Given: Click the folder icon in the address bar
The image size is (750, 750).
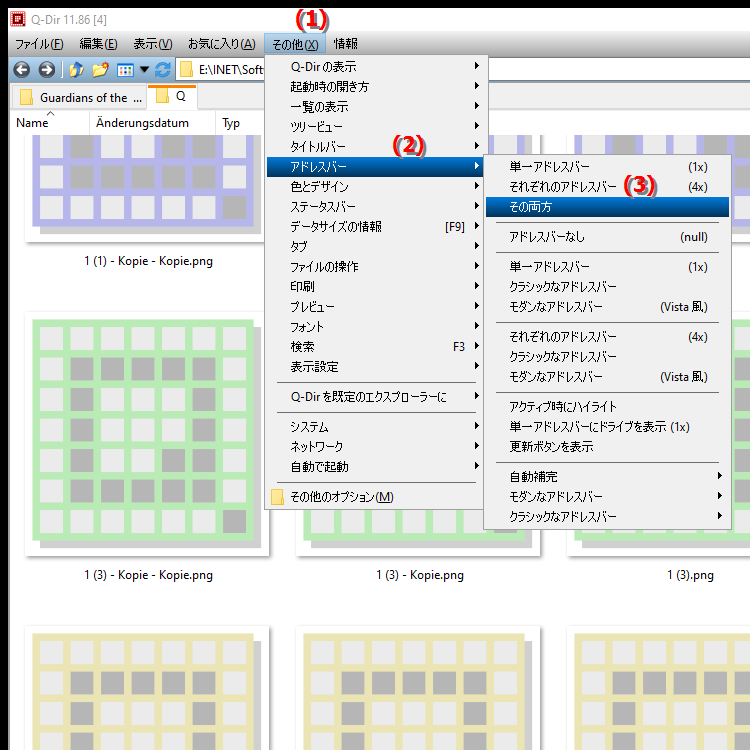Looking at the screenshot, I should click(x=187, y=70).
